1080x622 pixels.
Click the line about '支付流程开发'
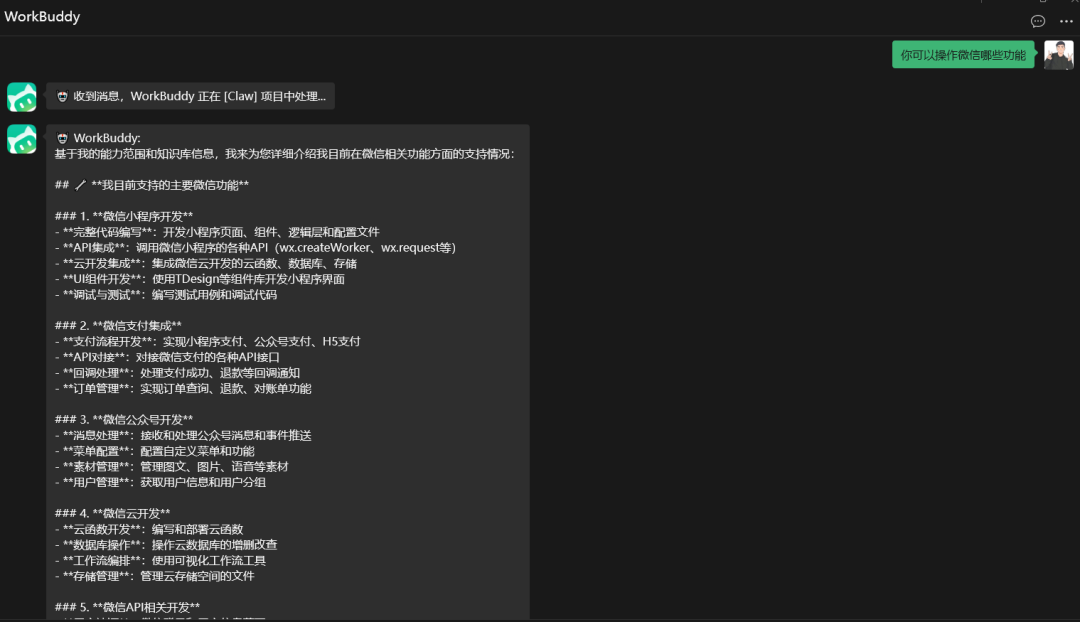click(x=208, y=342)
